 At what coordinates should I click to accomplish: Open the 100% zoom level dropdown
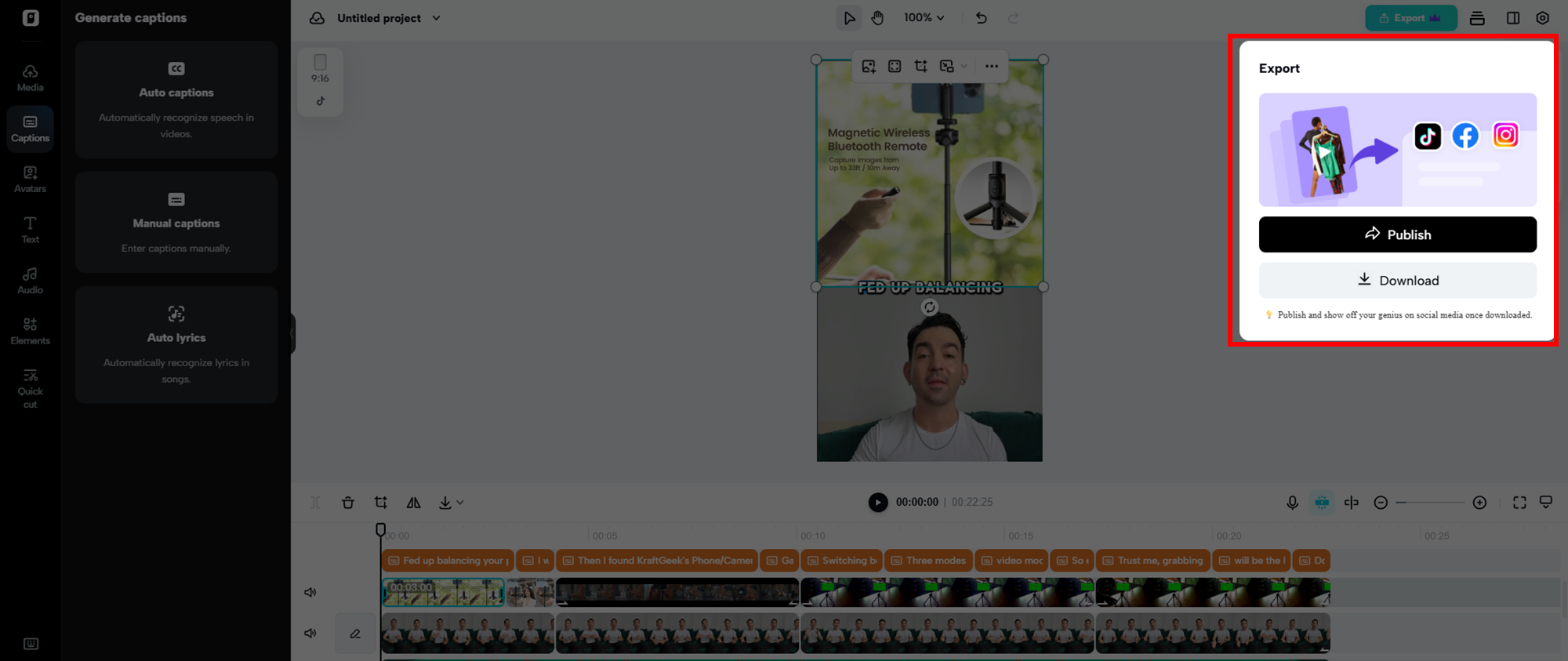(924, 18)
